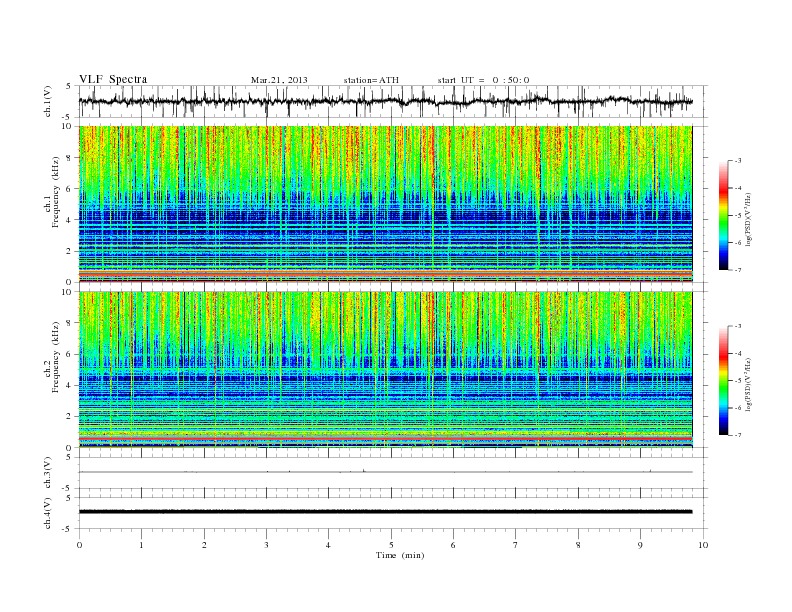This screenshot has height=612, width=792.
Task: Select the date text "Mar.21, 2013"
Action: tap(279, 80)
